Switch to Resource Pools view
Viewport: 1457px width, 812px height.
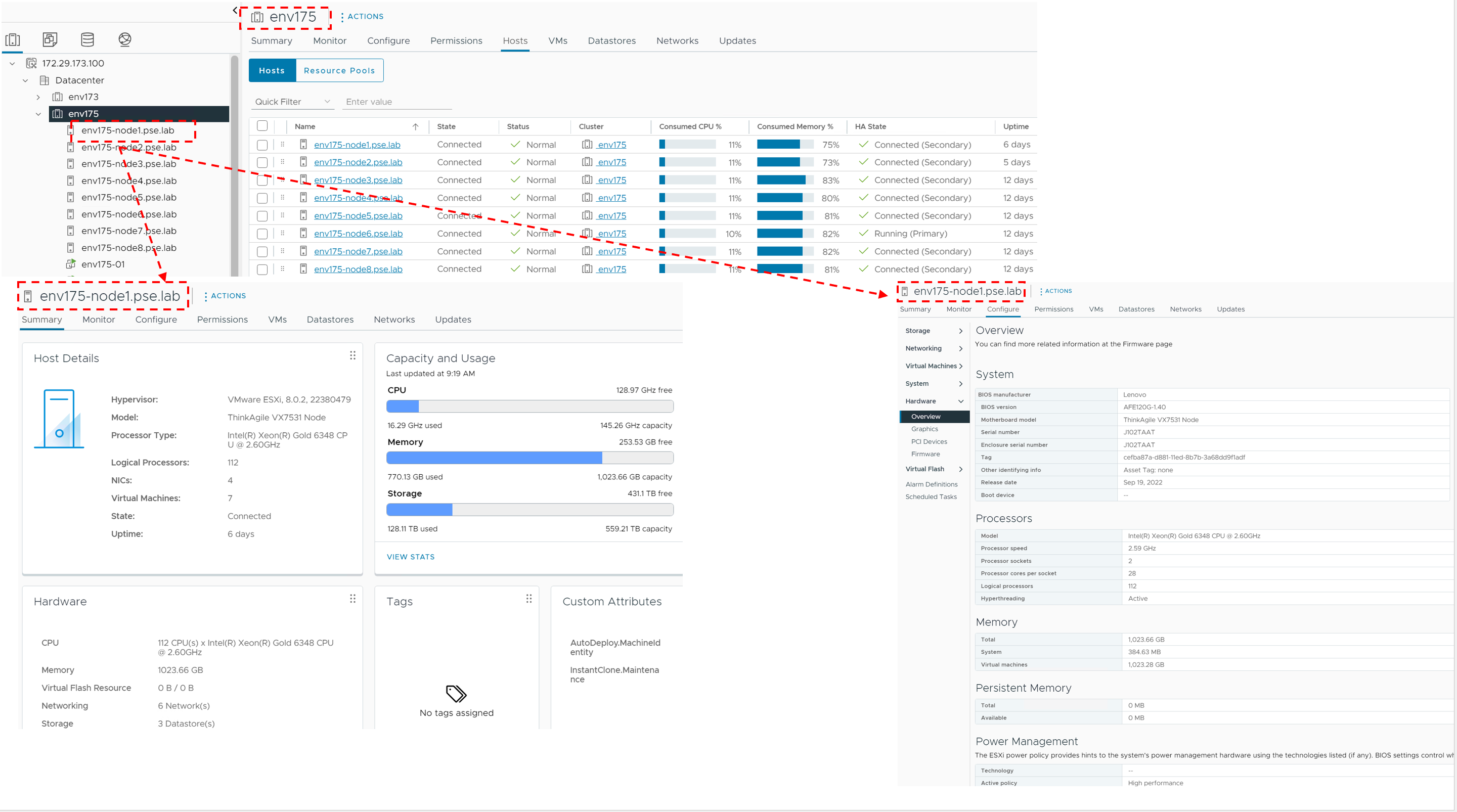339,71
